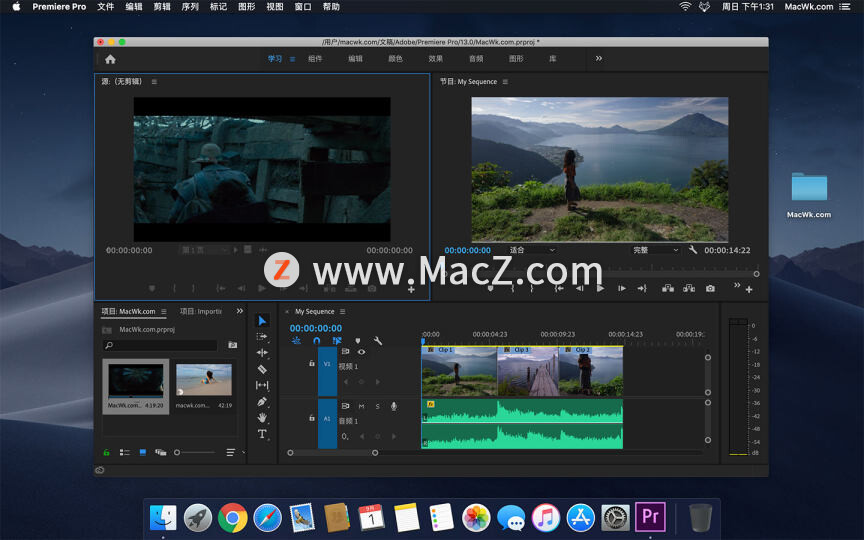Select the beach clip thumbnail in Project
The width and height of the screenshot is (864, 540).
click(x=204, y=380)
